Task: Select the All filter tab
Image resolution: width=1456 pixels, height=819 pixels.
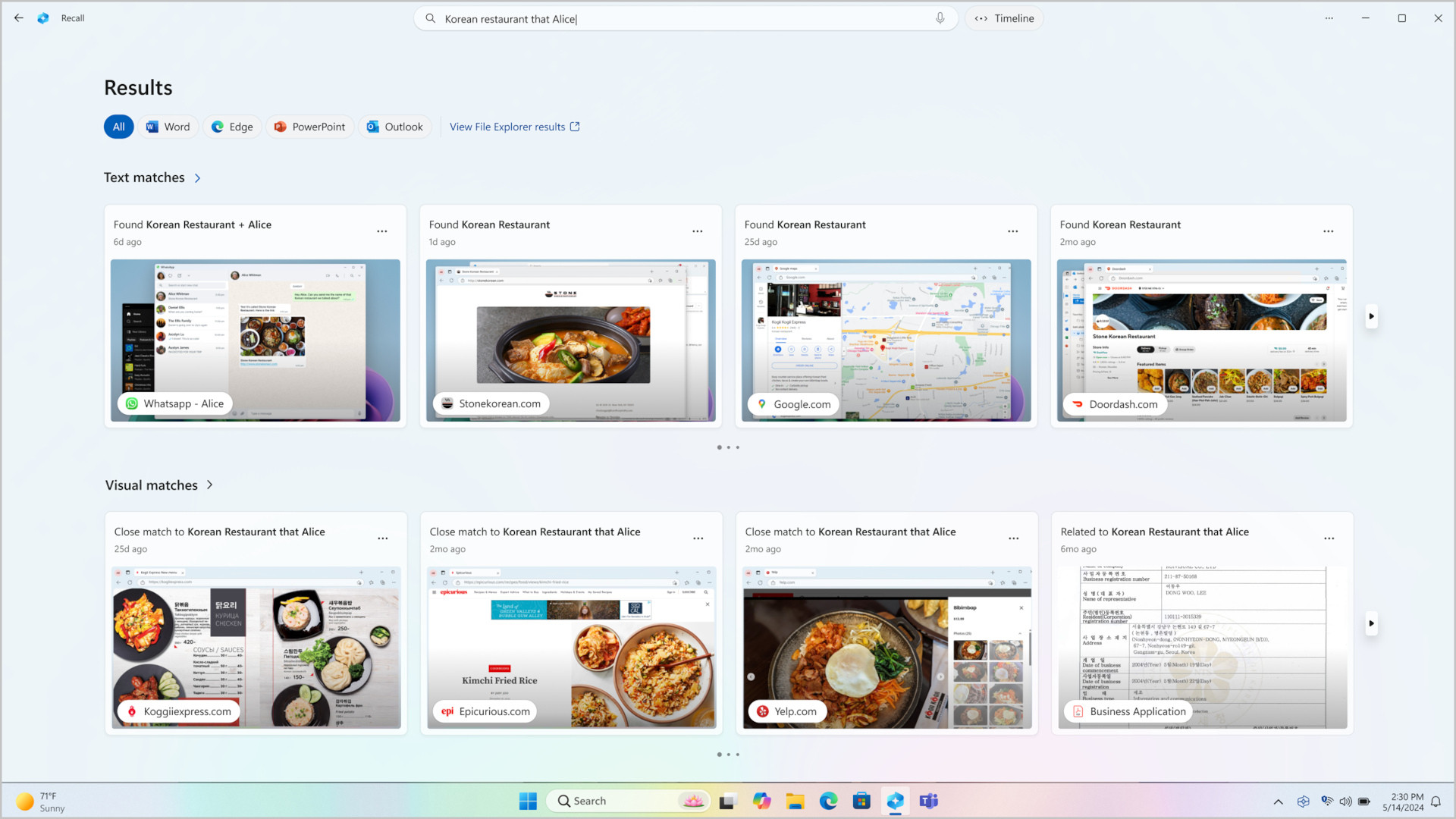Action: [x=119, y=126]
